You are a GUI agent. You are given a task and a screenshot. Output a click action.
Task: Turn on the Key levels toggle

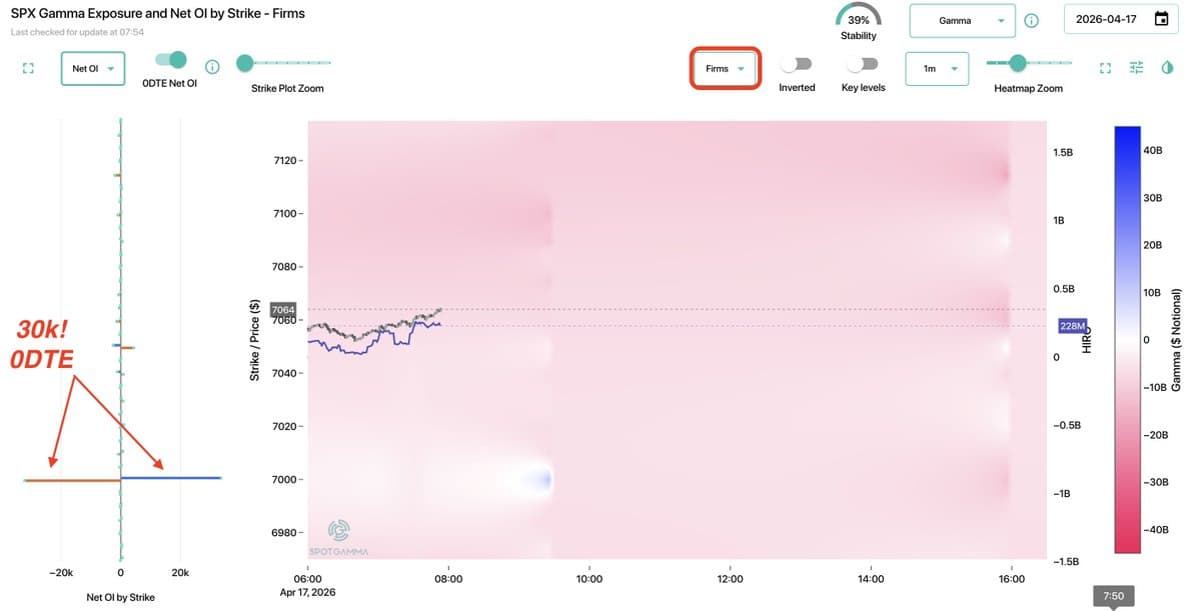[x=861, y=61]
